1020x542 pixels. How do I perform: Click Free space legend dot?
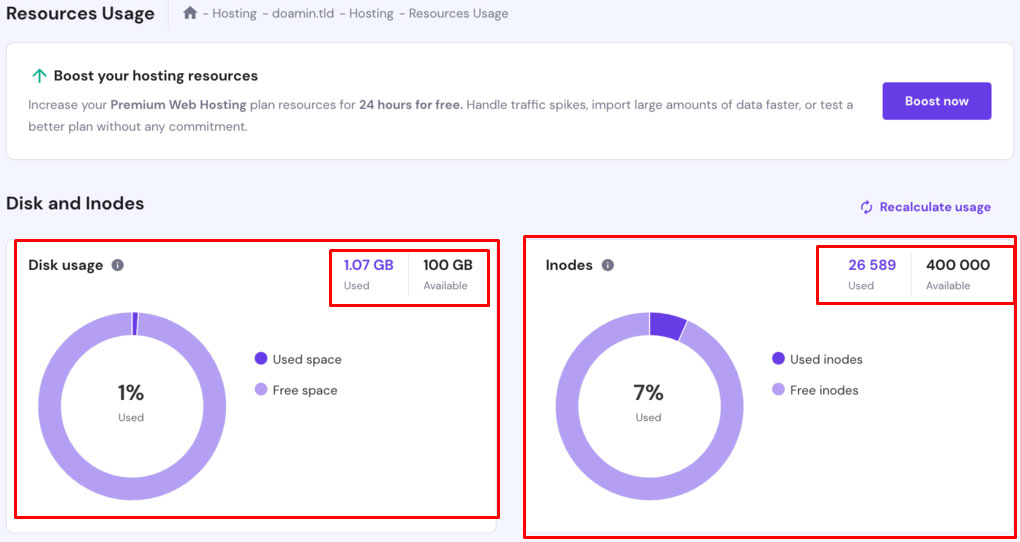261,390
